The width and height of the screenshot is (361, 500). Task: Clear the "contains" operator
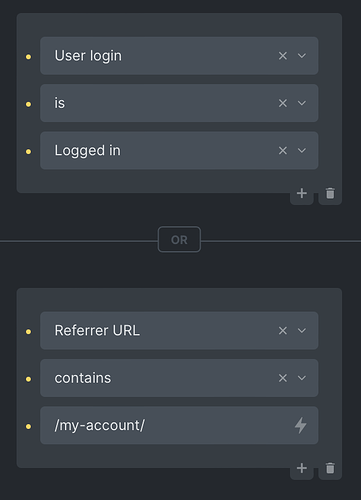(x=283, y=378)
